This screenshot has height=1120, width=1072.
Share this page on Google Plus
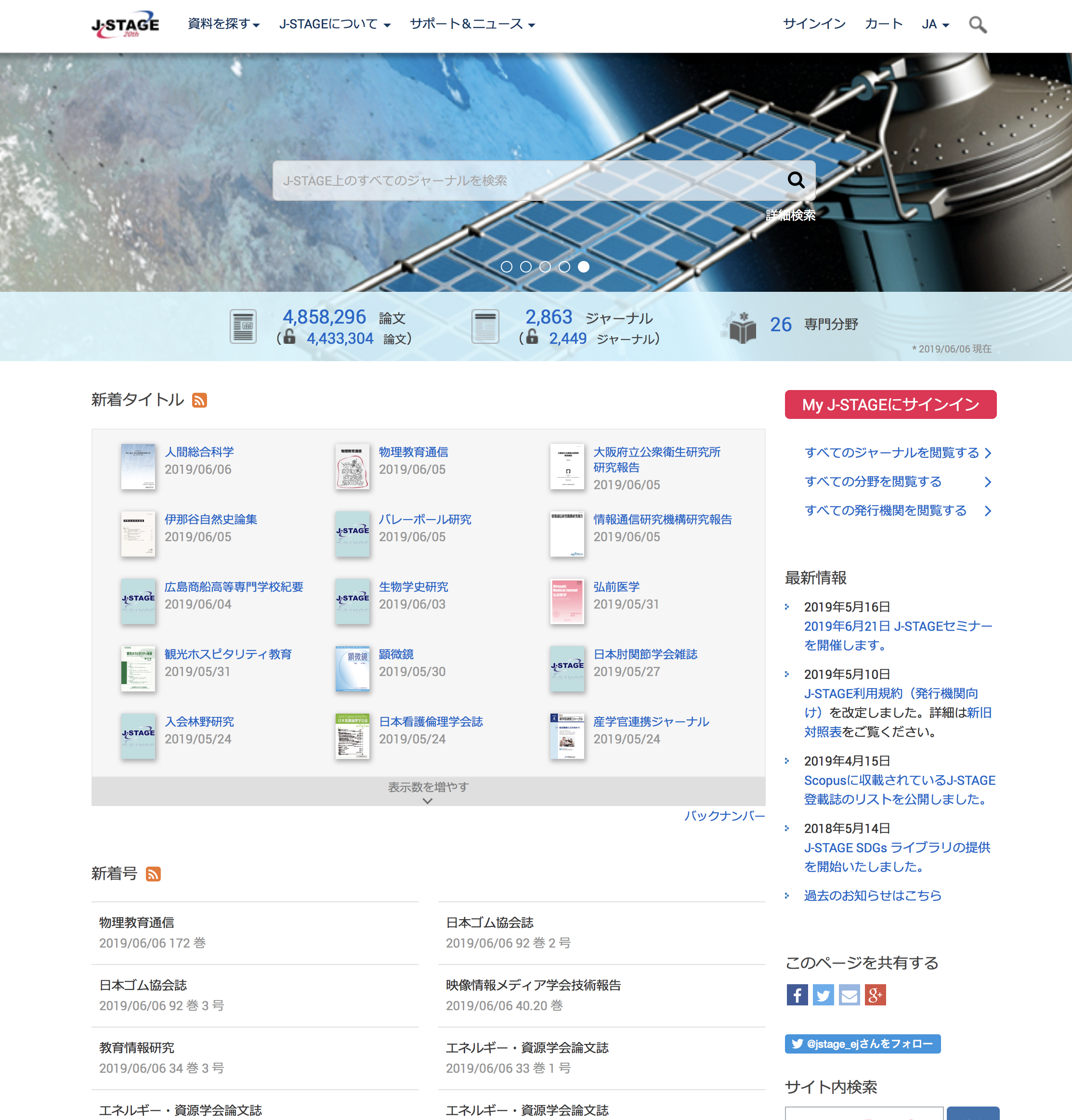tap(875, 995)
